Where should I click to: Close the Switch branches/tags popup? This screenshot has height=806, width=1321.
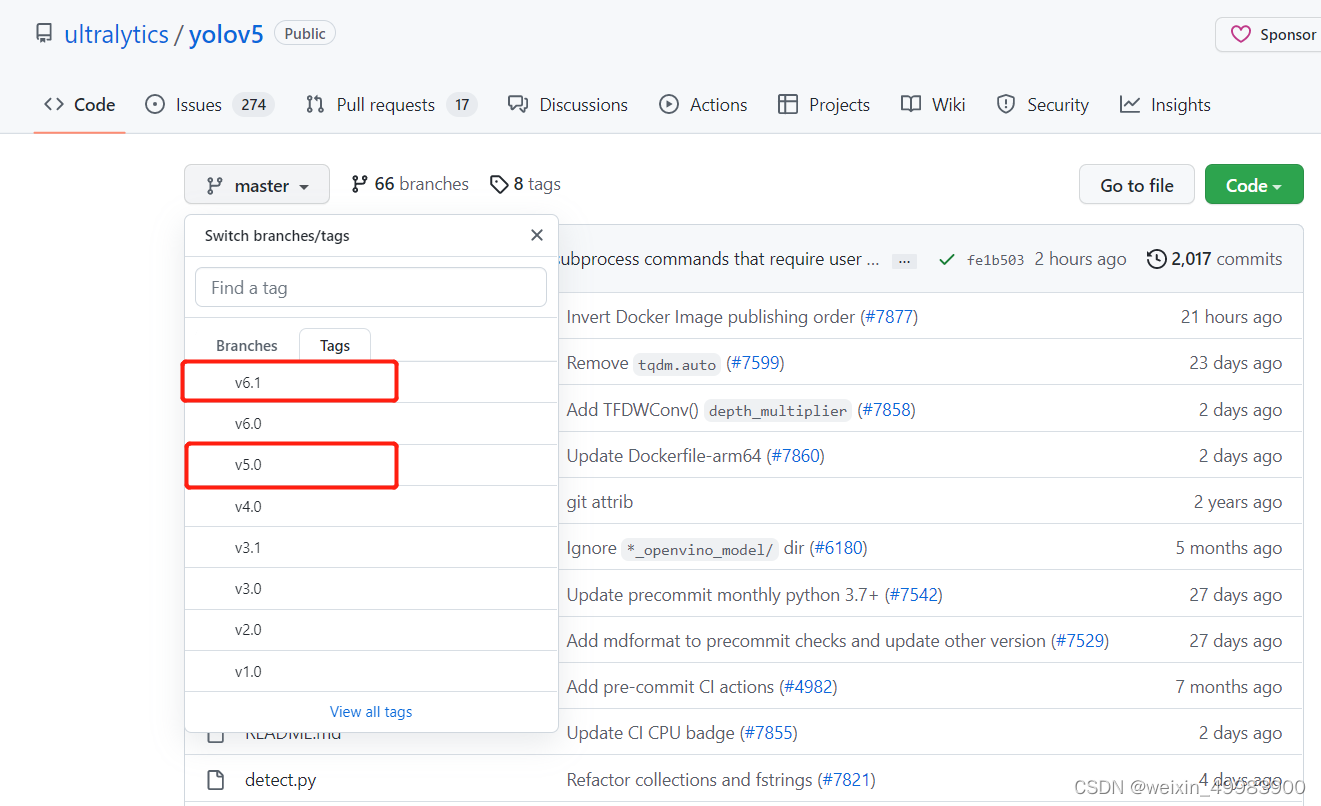537,235
